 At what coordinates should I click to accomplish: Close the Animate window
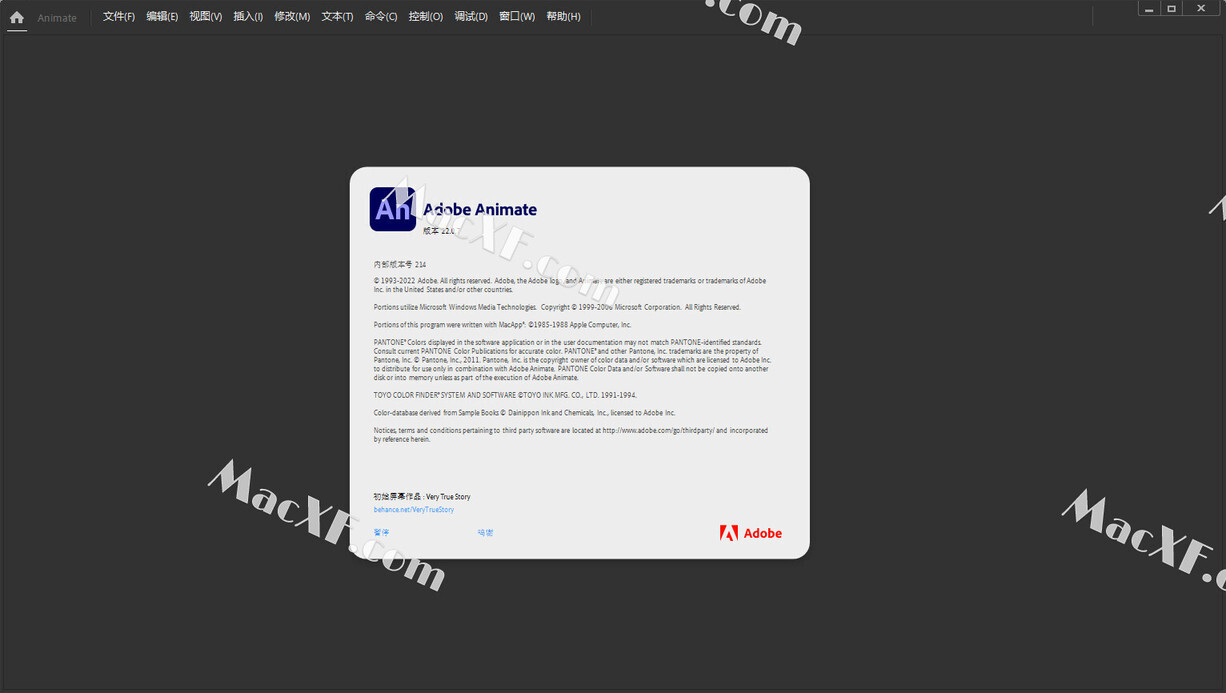point(1201,8)
